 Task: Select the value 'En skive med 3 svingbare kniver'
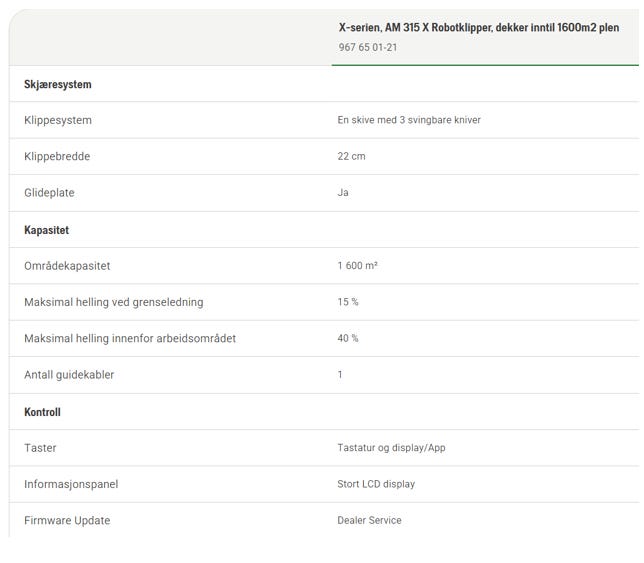click(409, 120)
